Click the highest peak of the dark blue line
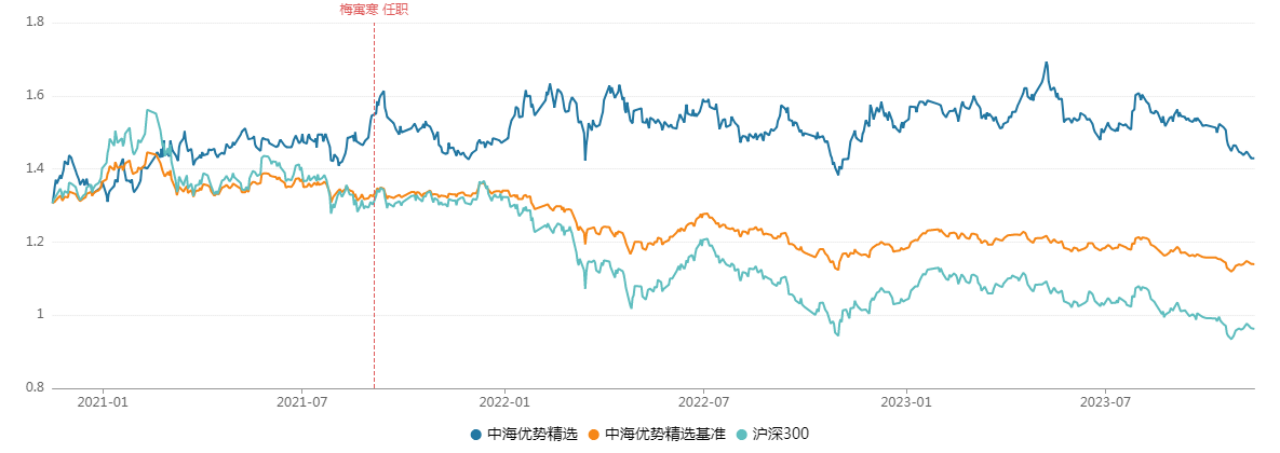Screen dimensions: 1280x453 point(1046,63)
